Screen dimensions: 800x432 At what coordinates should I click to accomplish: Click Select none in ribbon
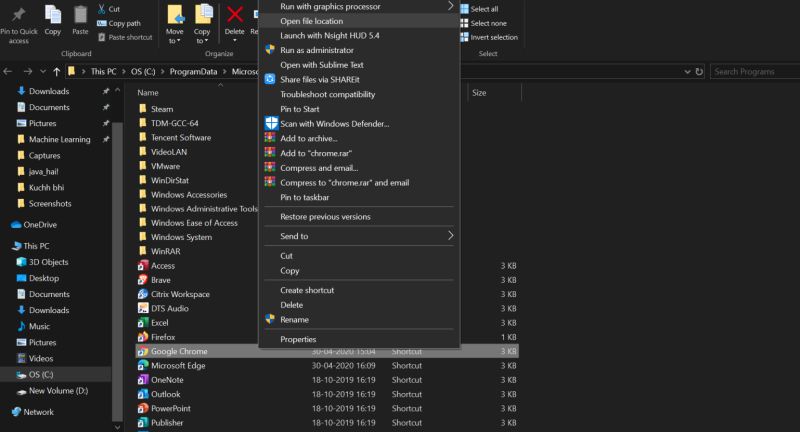click(483, 23)
